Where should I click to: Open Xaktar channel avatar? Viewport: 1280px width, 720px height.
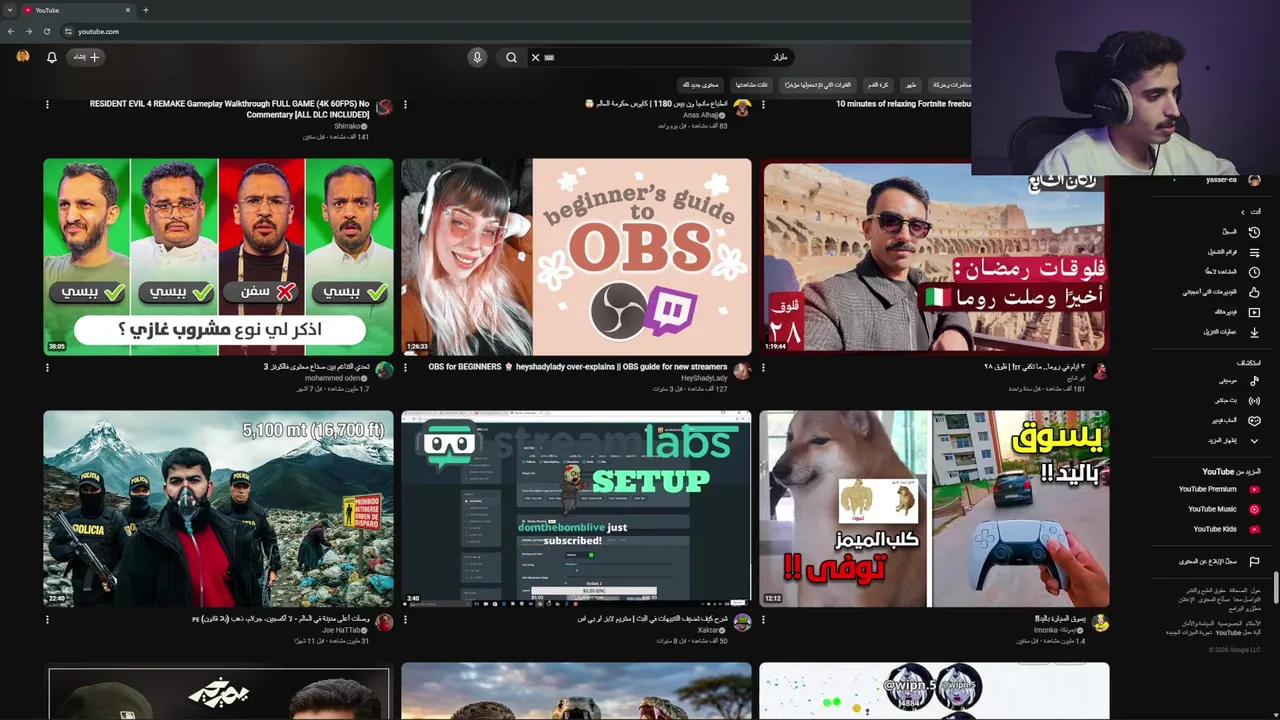click(x=742, y=623)
